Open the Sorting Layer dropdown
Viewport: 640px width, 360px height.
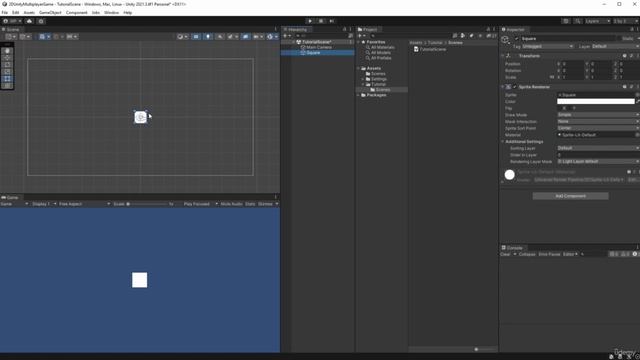point(598,148)
